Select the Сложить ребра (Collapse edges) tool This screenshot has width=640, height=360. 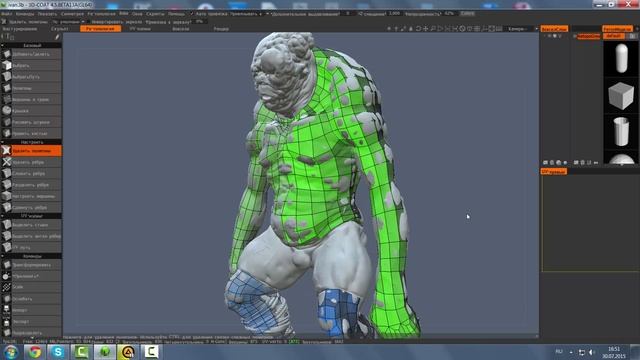pos(31,173)
